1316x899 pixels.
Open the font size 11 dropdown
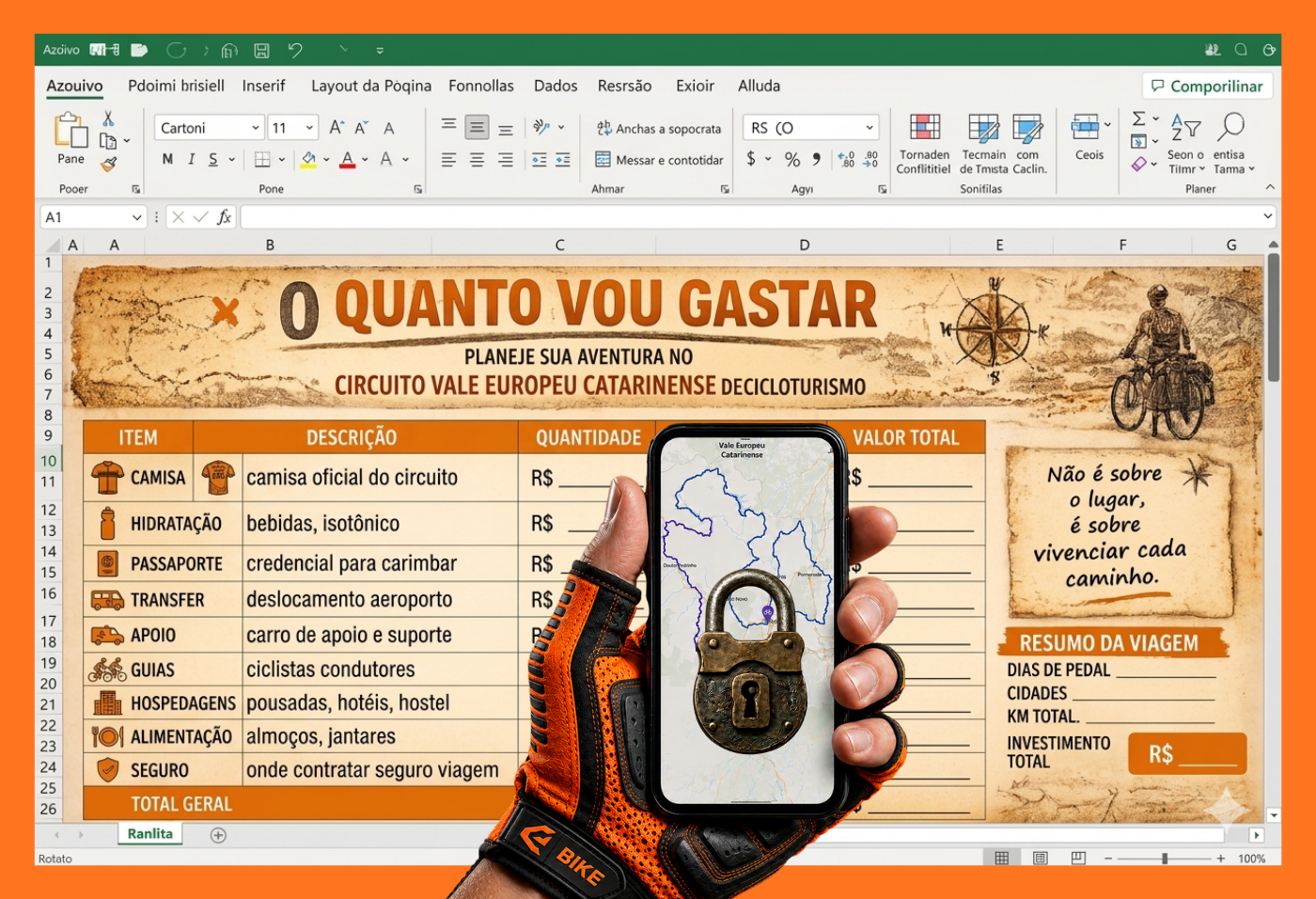(309, 128)
